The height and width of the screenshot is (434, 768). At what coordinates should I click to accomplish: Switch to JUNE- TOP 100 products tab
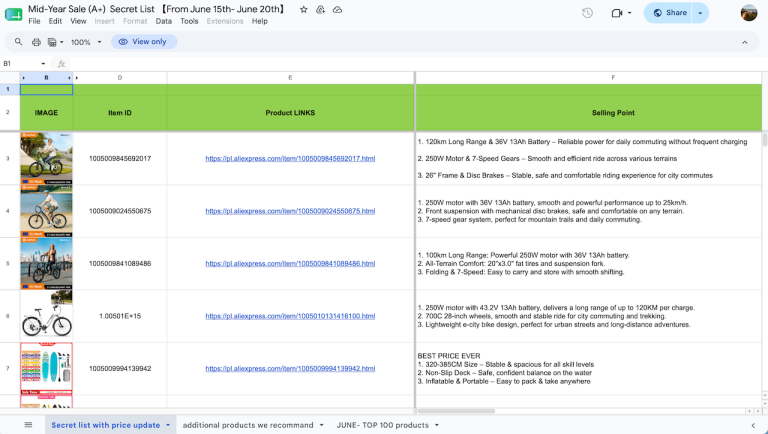coord(383,425)
